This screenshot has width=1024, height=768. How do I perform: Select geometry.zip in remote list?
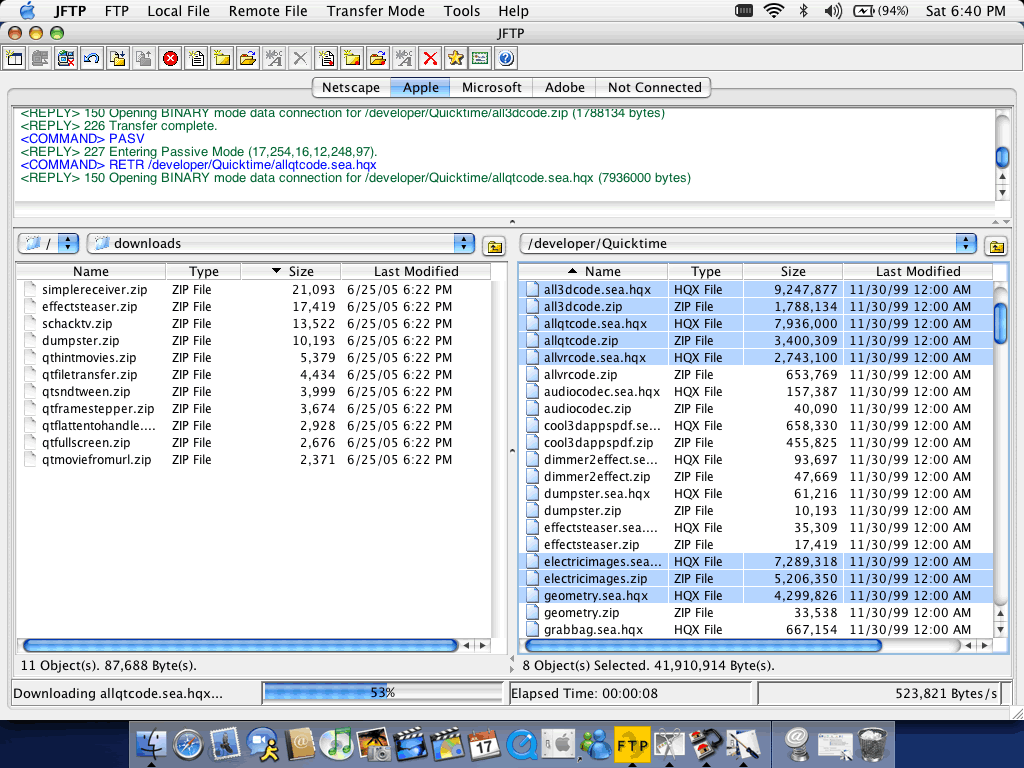pos(756,613)
